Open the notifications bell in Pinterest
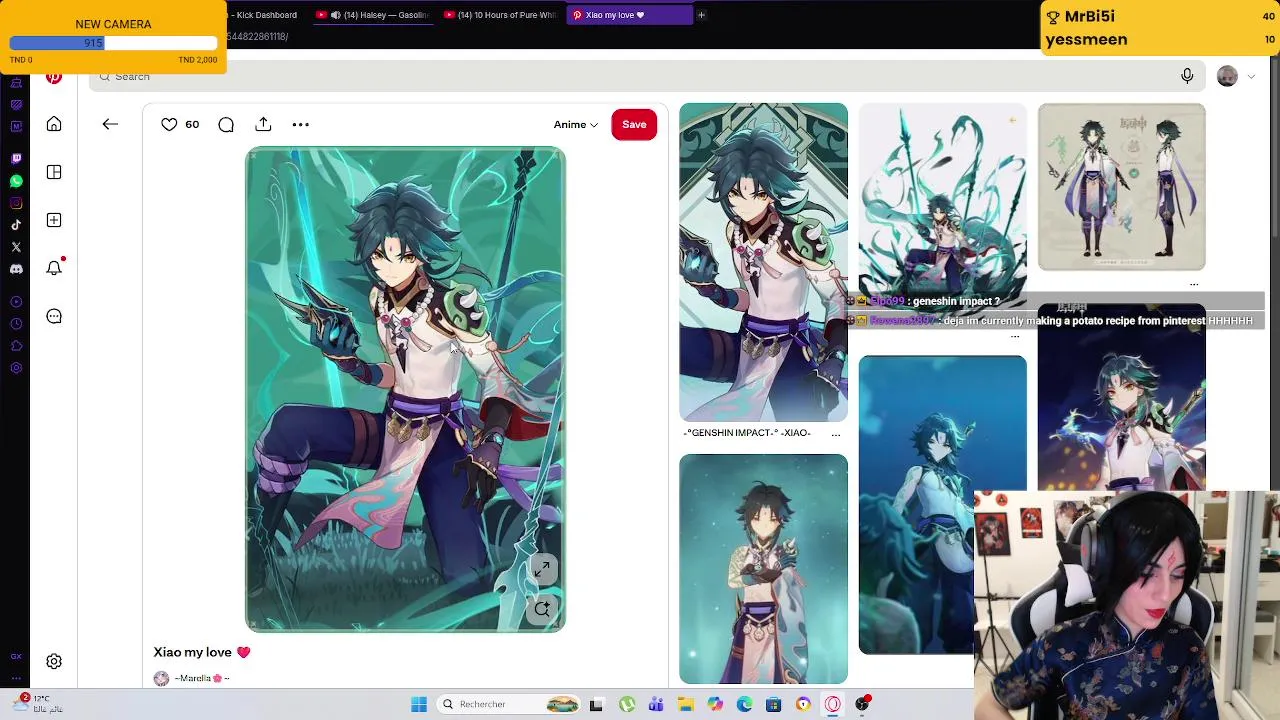 54,268
